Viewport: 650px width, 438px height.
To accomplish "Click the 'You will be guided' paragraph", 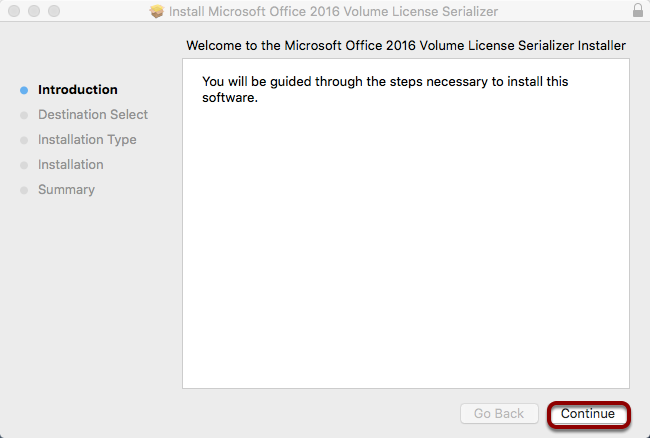I will [x=385, y=90].
